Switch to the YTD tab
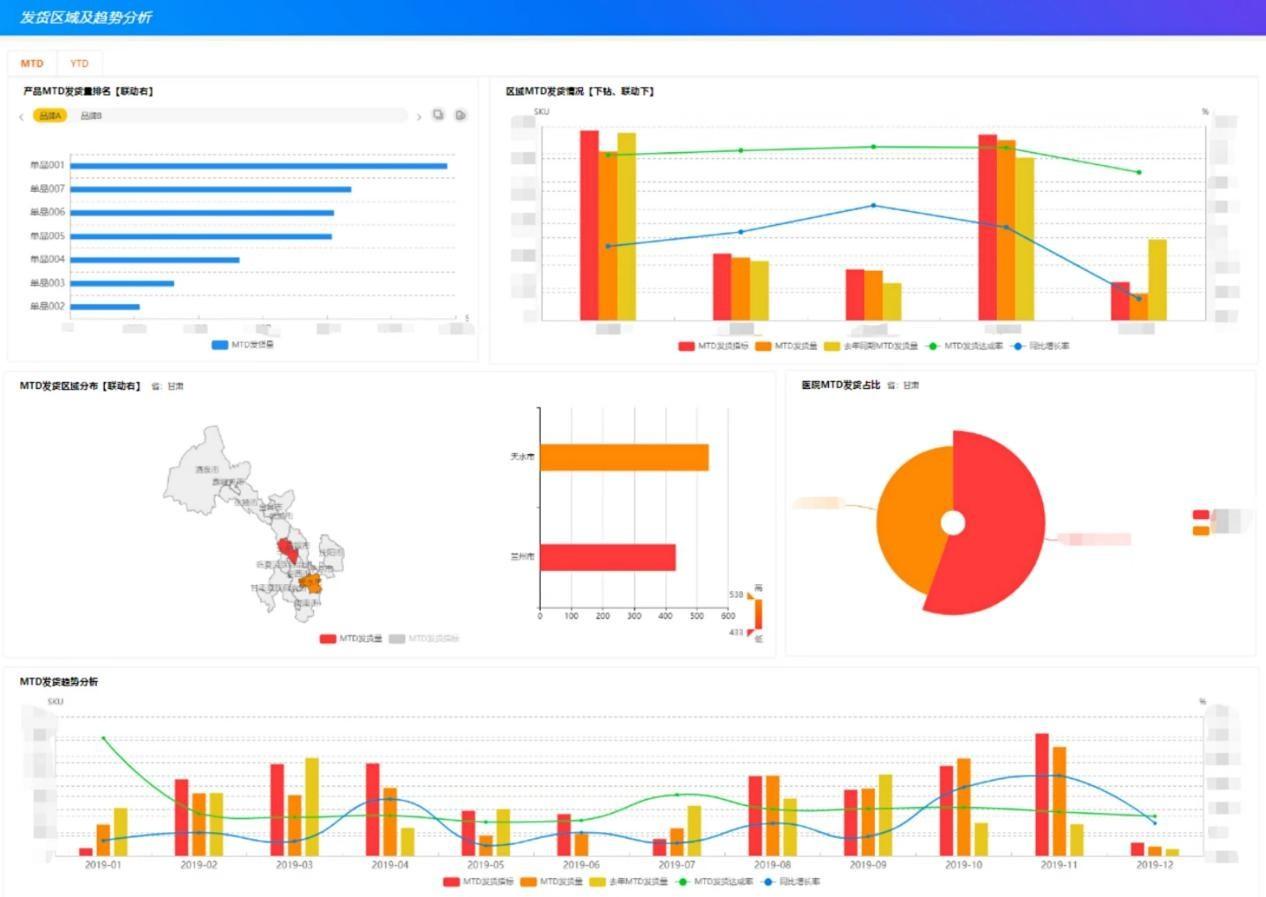 [x=79, y=63]
